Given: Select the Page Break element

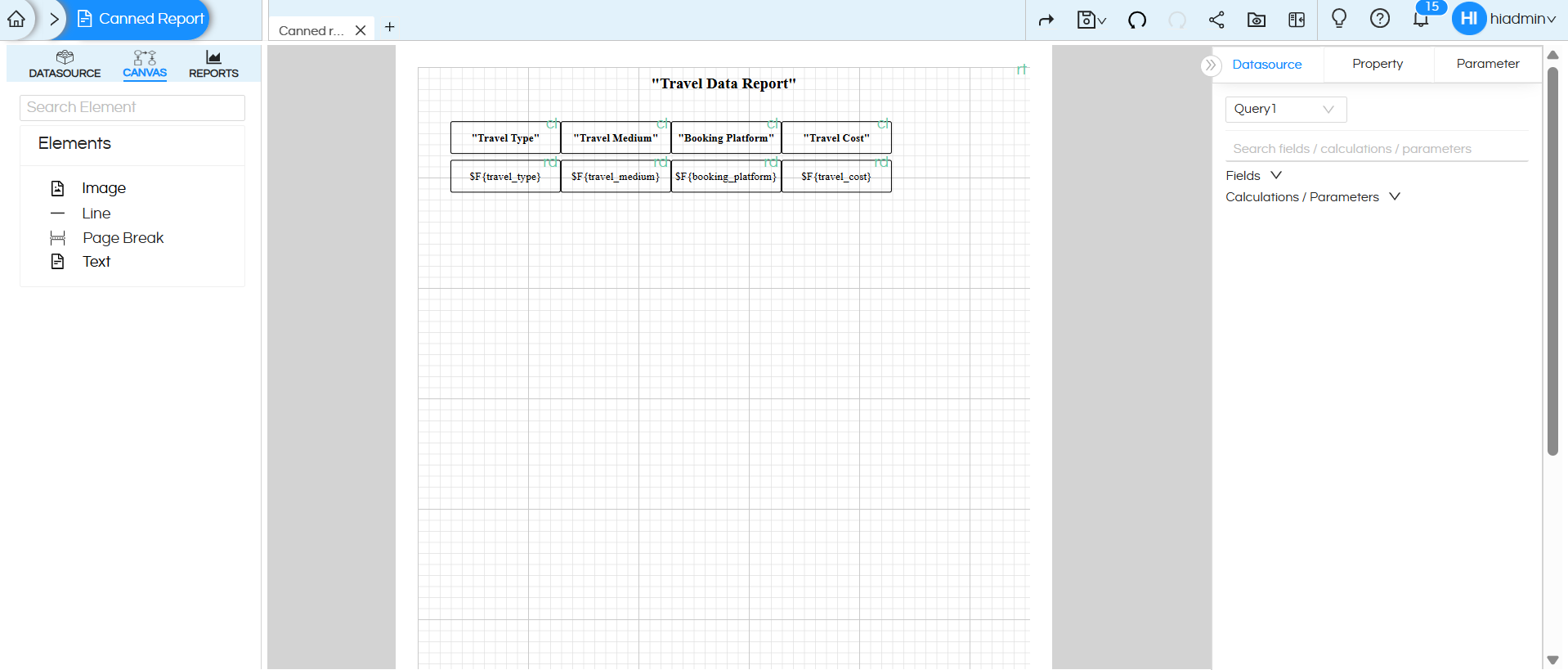Looking at the screenshot, I should point(123,237).
